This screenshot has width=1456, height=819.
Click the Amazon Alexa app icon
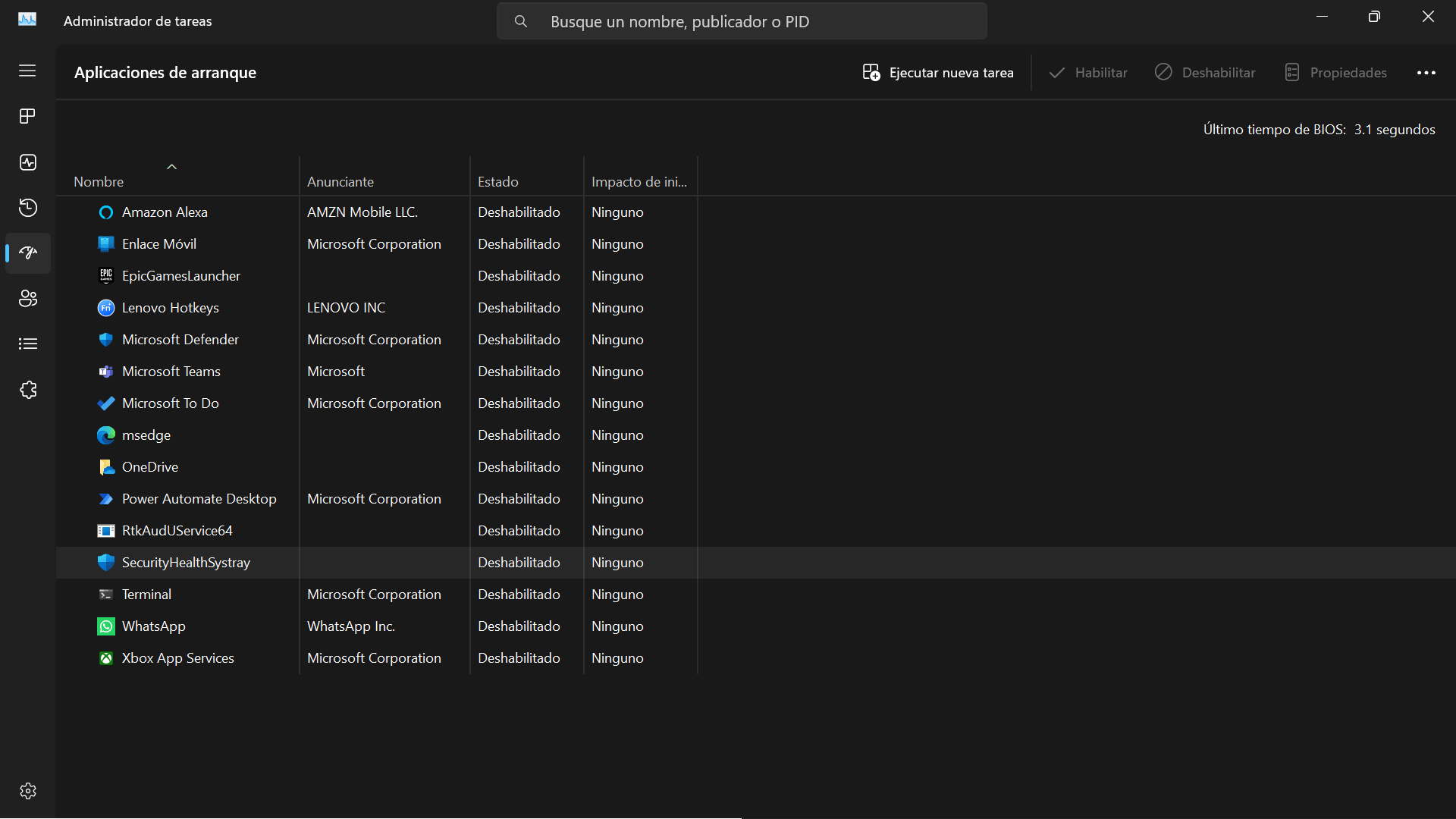pos(106,212)
